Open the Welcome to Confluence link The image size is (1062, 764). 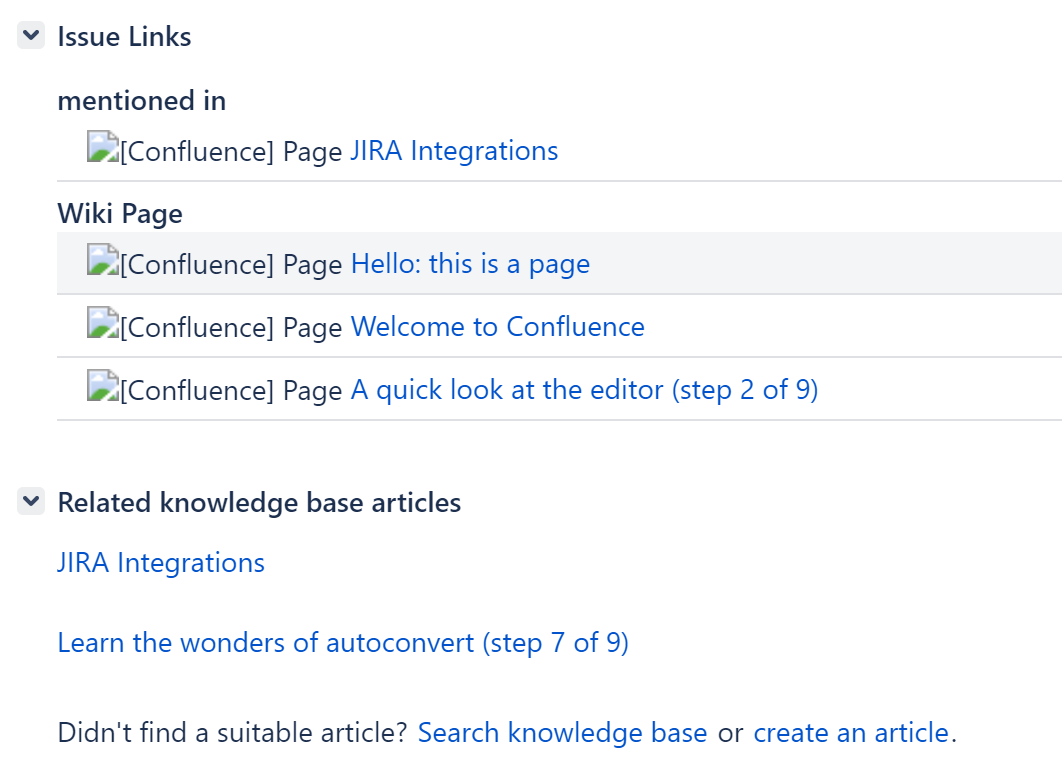click(x=497, y=327)
